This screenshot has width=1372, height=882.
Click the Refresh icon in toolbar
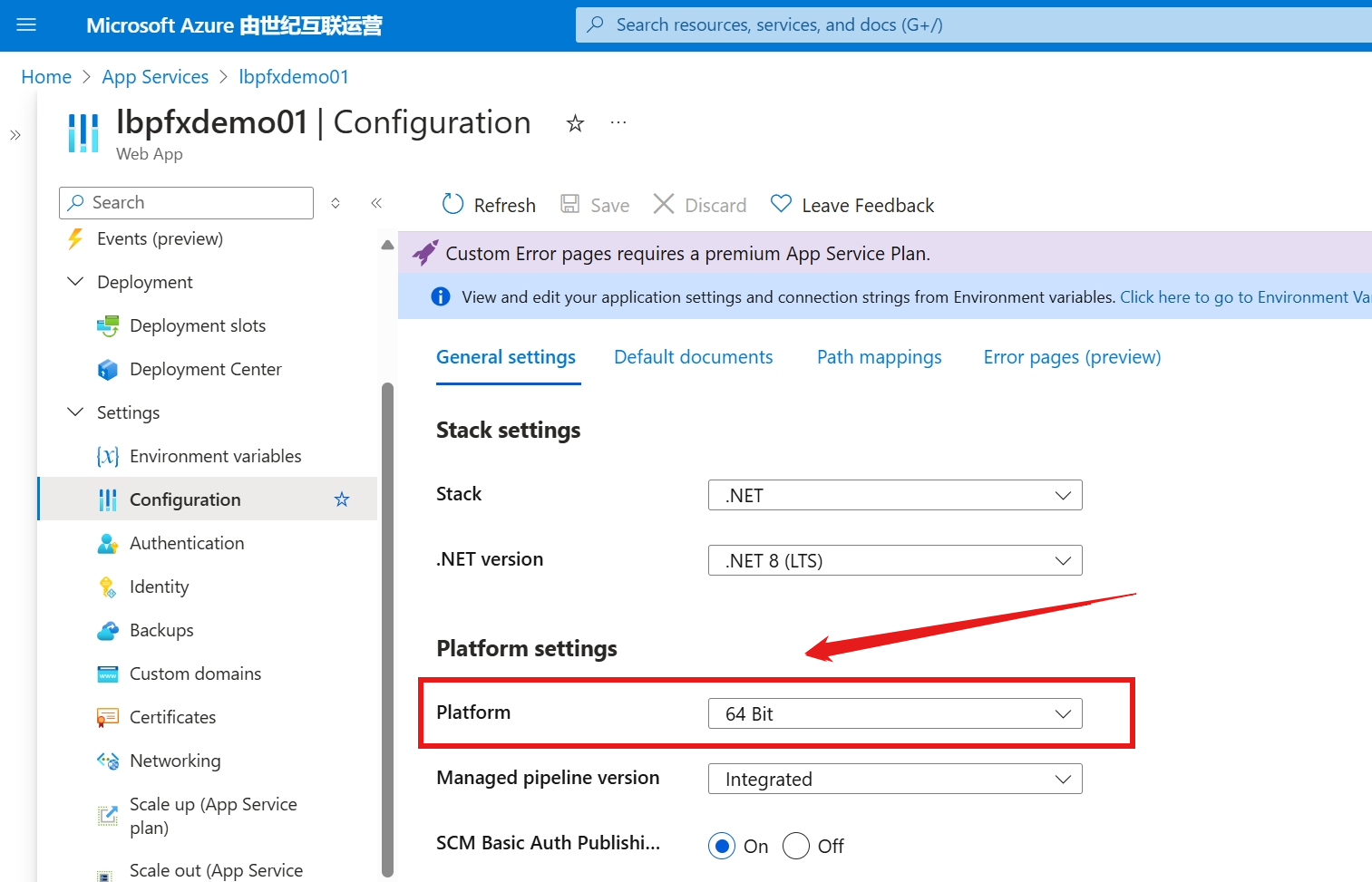452,205
